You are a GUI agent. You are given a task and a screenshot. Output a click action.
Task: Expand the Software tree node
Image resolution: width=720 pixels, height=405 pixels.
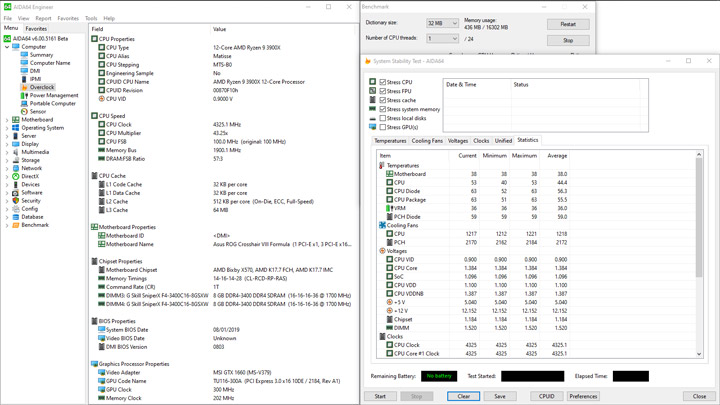pos(7,193)
